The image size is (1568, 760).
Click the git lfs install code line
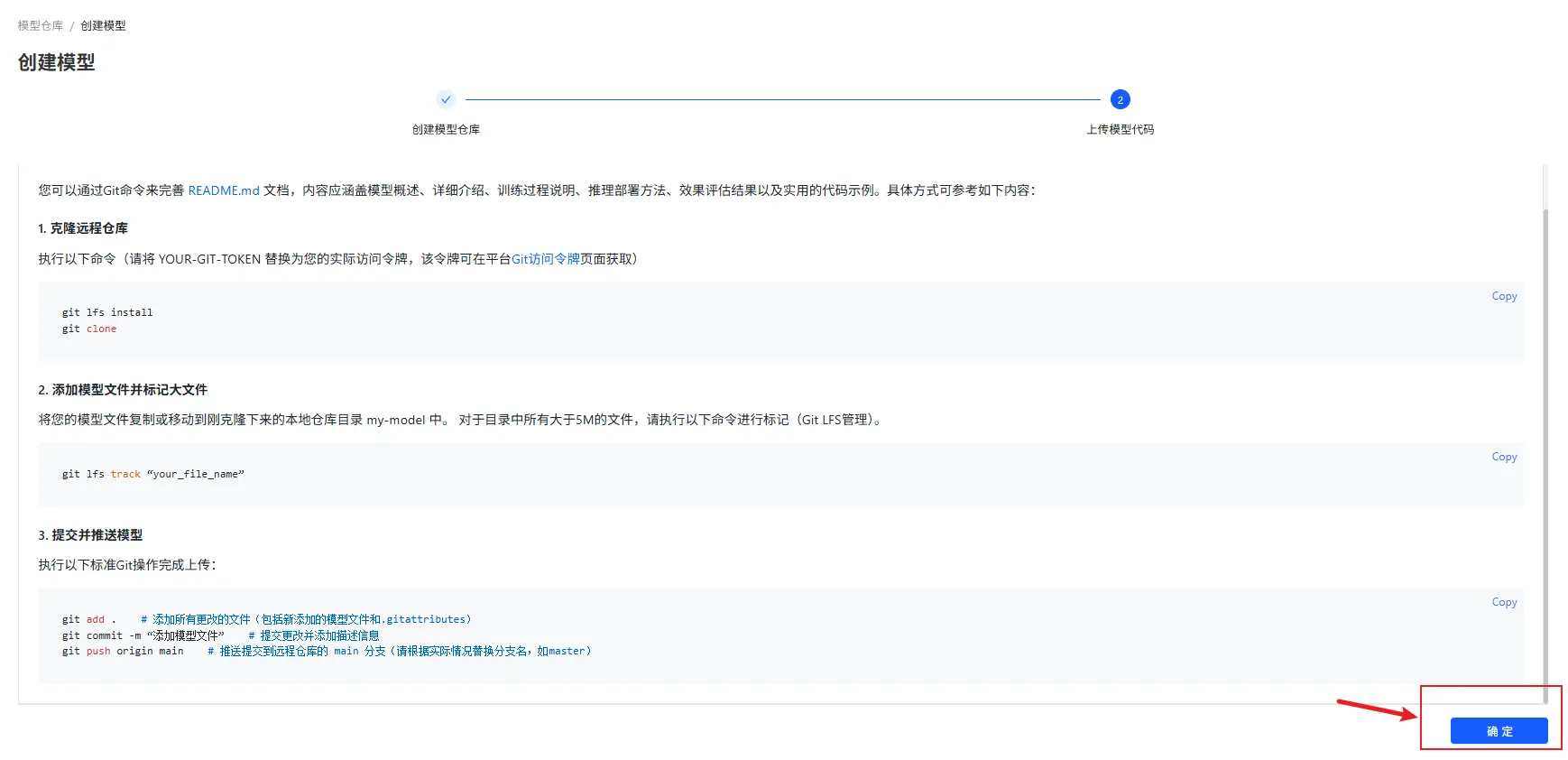click(x=107, y=312)
